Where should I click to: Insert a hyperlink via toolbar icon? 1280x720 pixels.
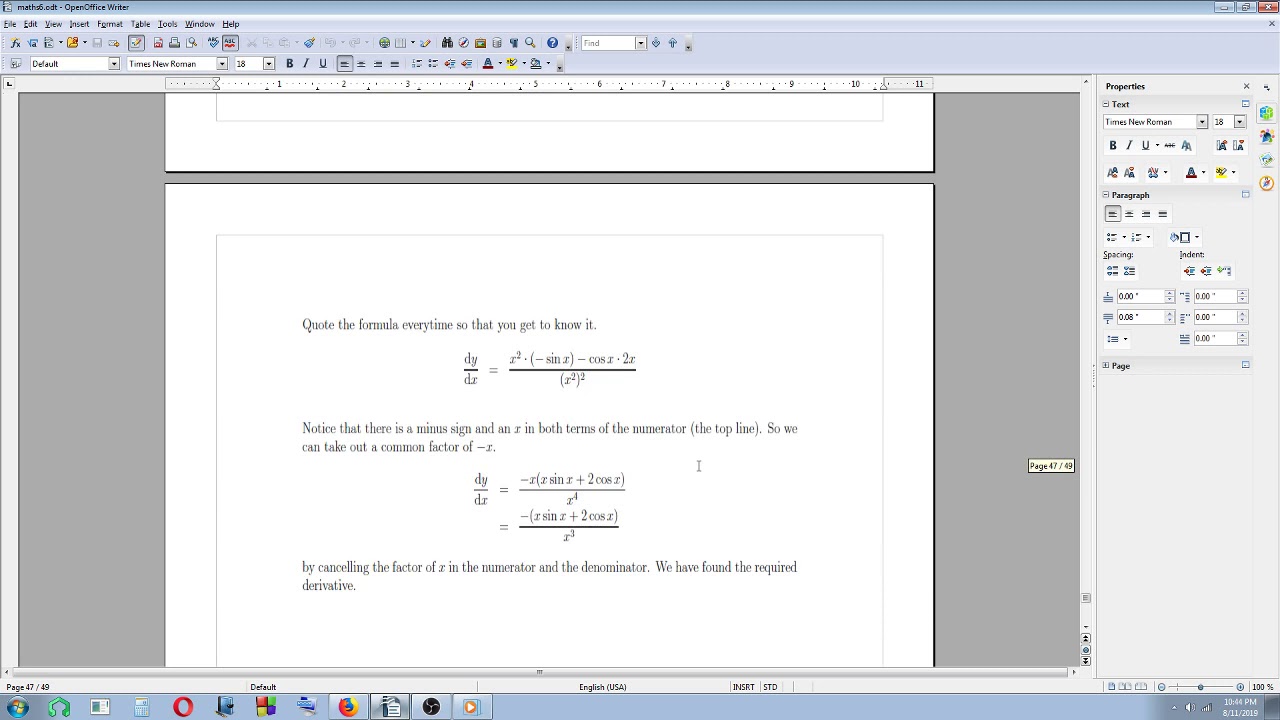[384, 43]
